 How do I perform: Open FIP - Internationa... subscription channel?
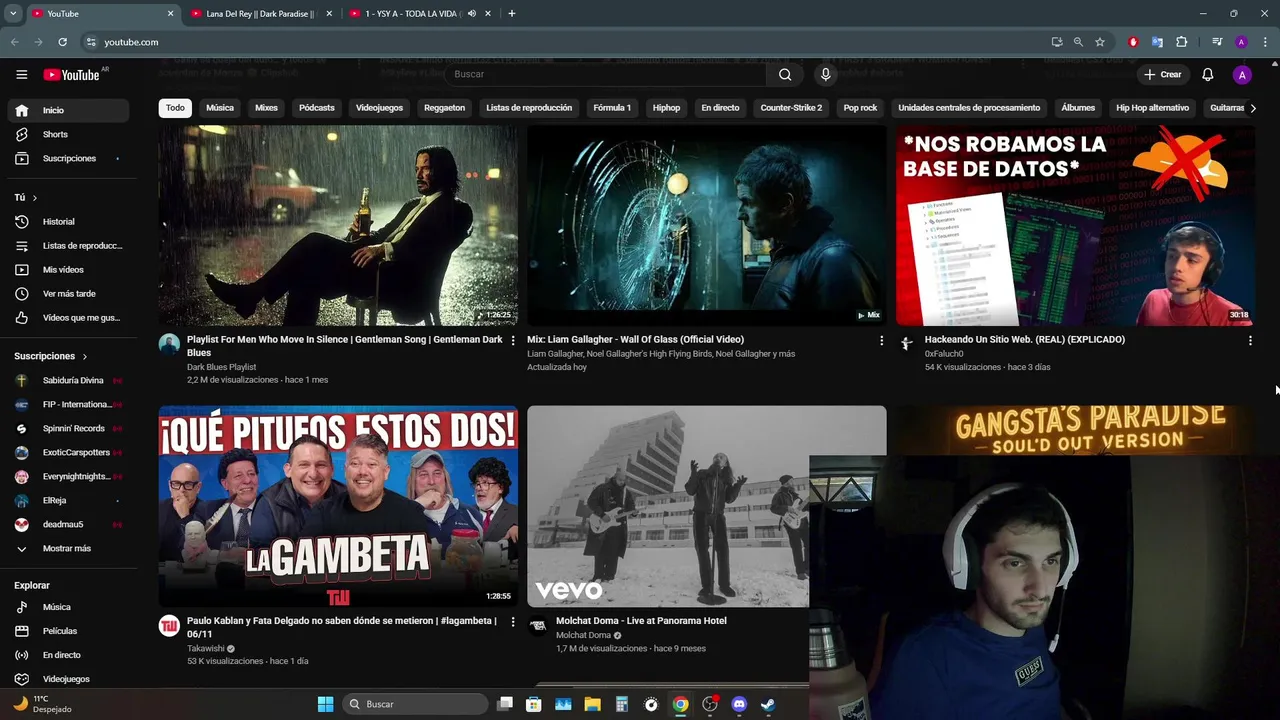click(69, 404)
